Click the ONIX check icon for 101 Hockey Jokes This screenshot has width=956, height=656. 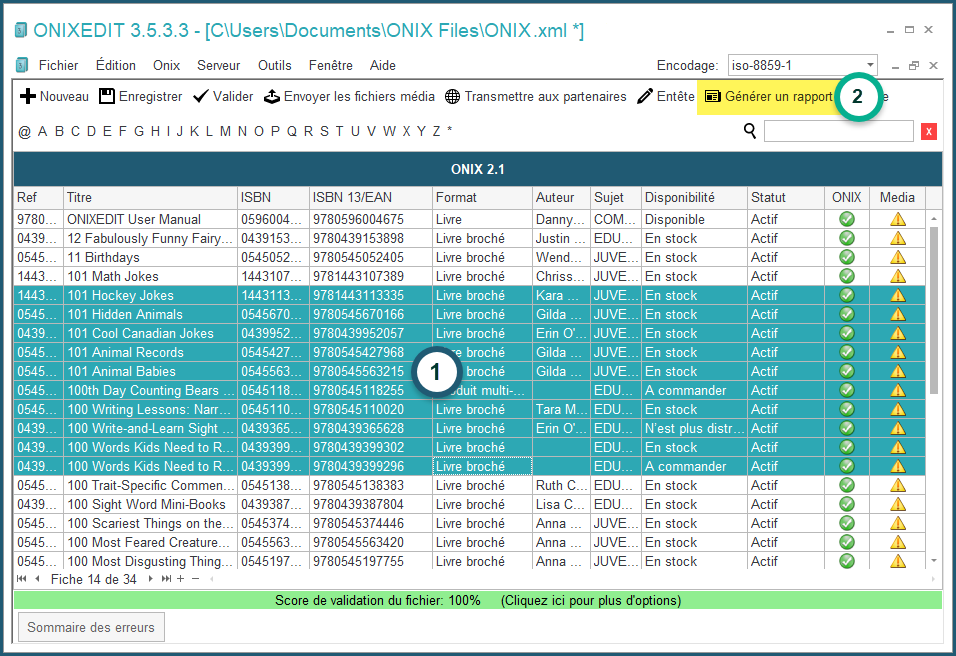point(847,295)
